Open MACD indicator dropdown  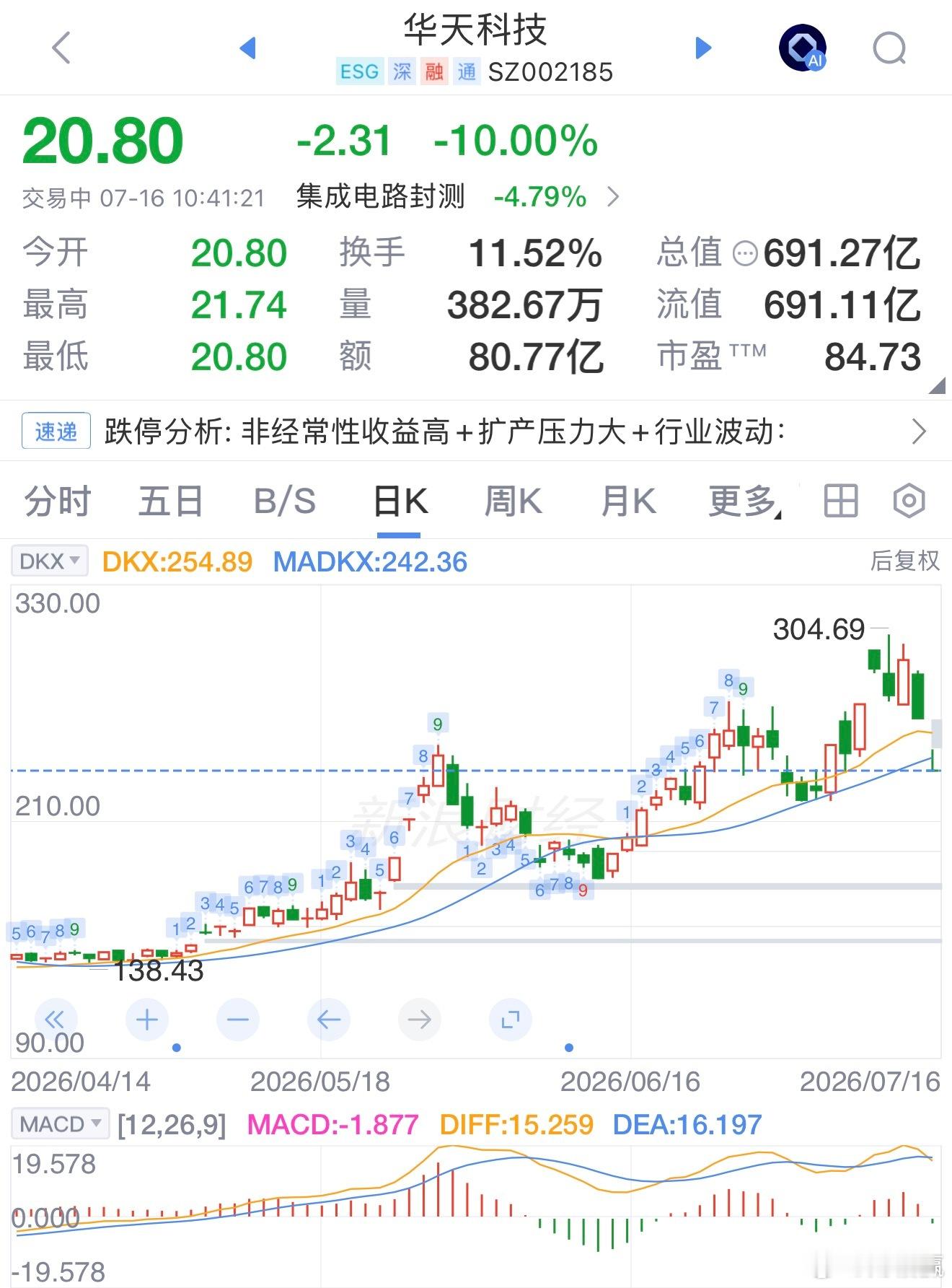pyautogui.click(x=61, y=1123)
